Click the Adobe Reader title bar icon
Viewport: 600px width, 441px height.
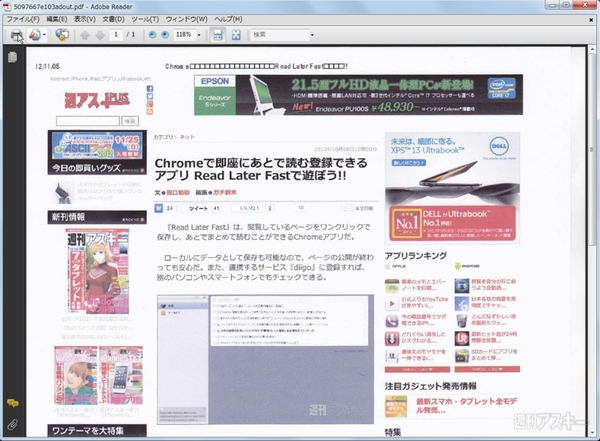pyautogui.click(x=7, y=7)
